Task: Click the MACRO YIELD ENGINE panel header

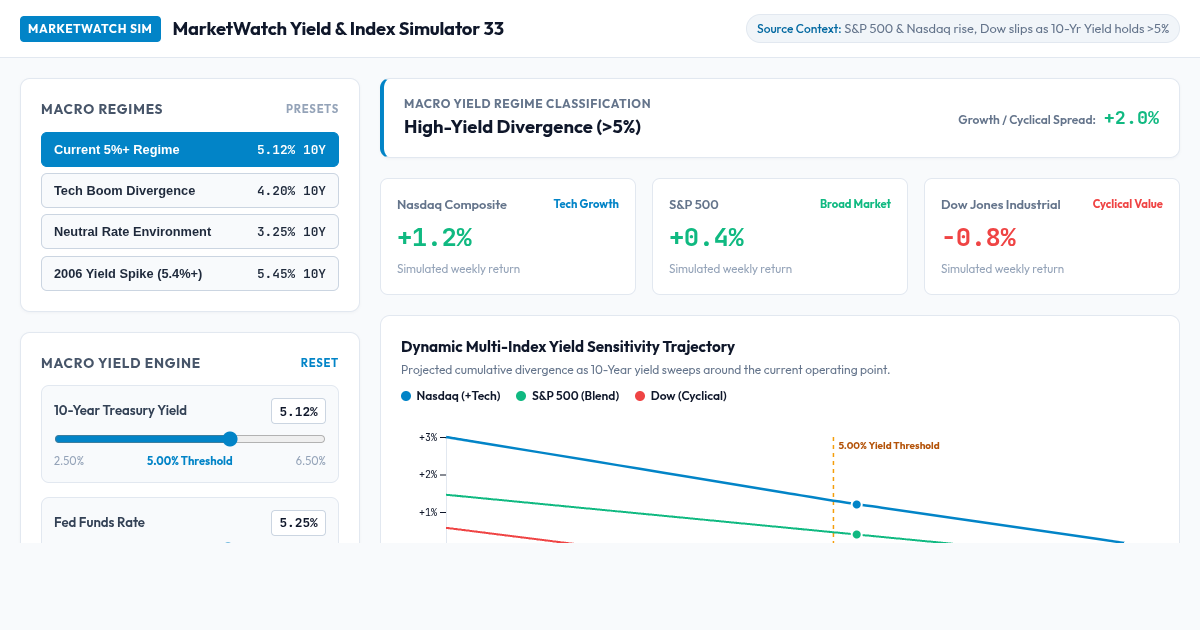Action: [121, 363]
